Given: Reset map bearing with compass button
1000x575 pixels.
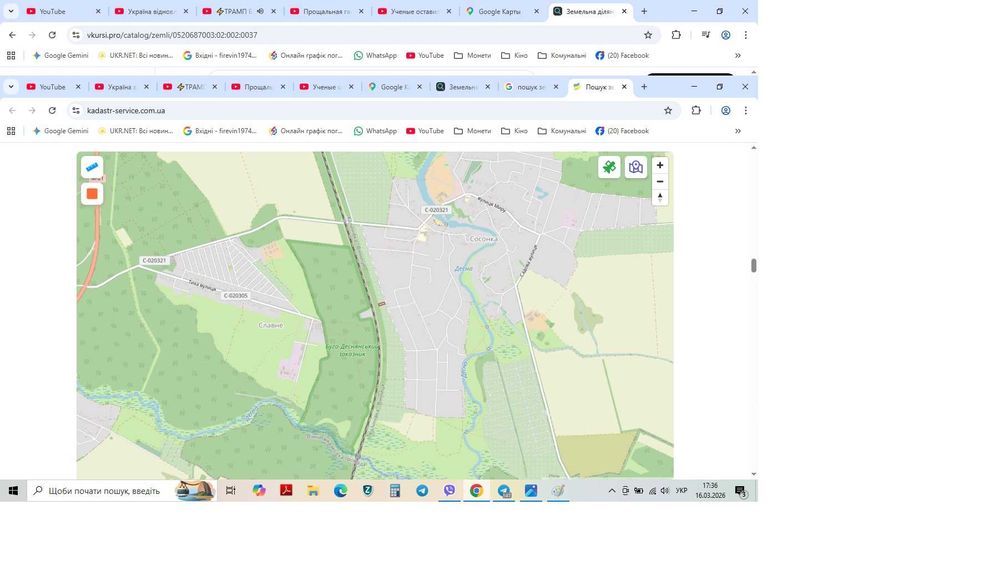Looking at the screenshot, I should (660, 198).
